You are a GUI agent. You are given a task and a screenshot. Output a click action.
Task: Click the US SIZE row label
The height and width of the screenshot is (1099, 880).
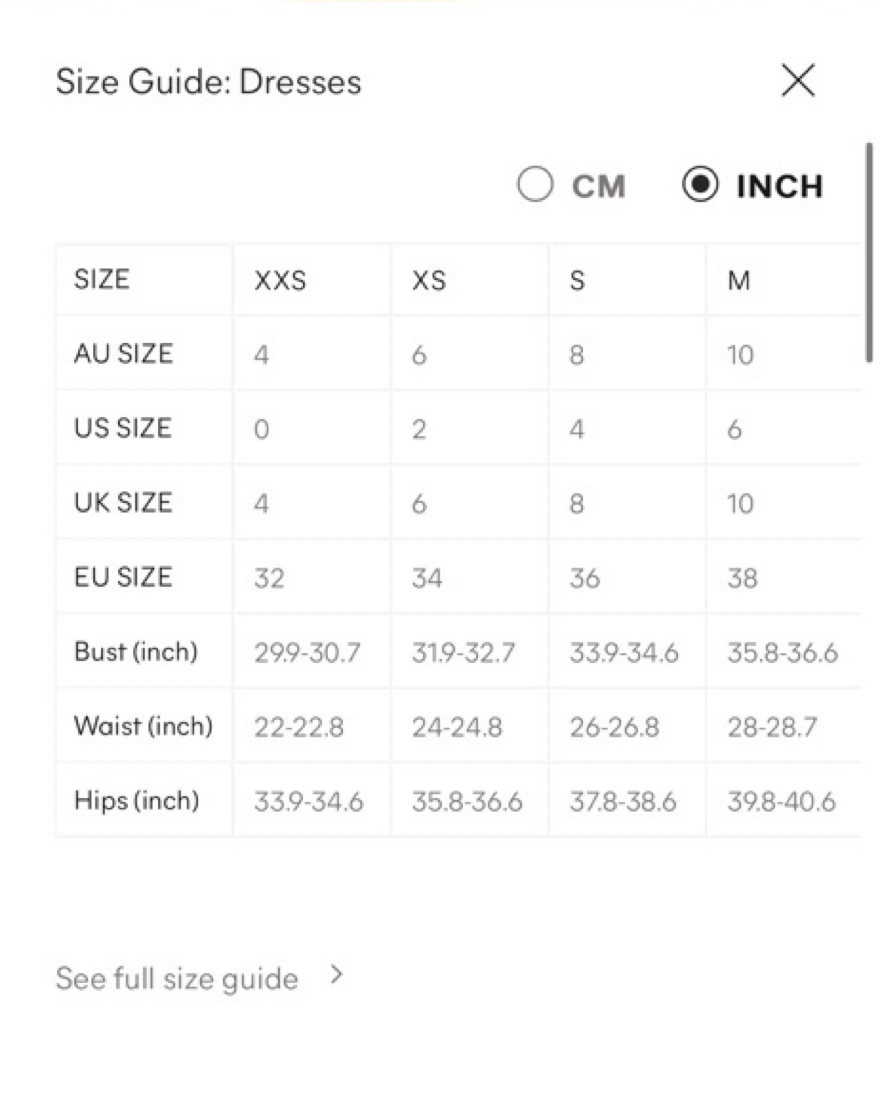[x=123, y=428]
